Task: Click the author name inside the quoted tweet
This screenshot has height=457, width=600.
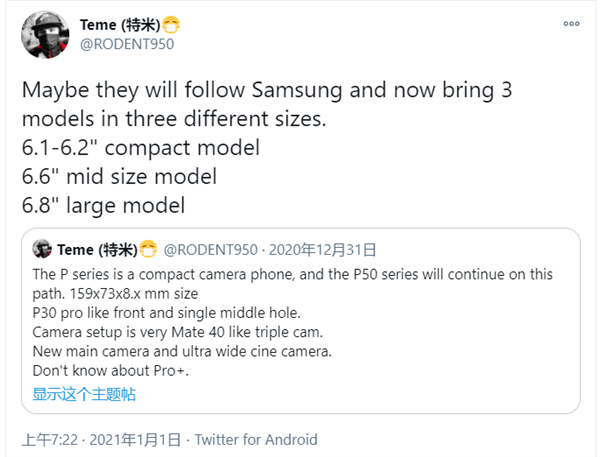Action: (95, 248)
